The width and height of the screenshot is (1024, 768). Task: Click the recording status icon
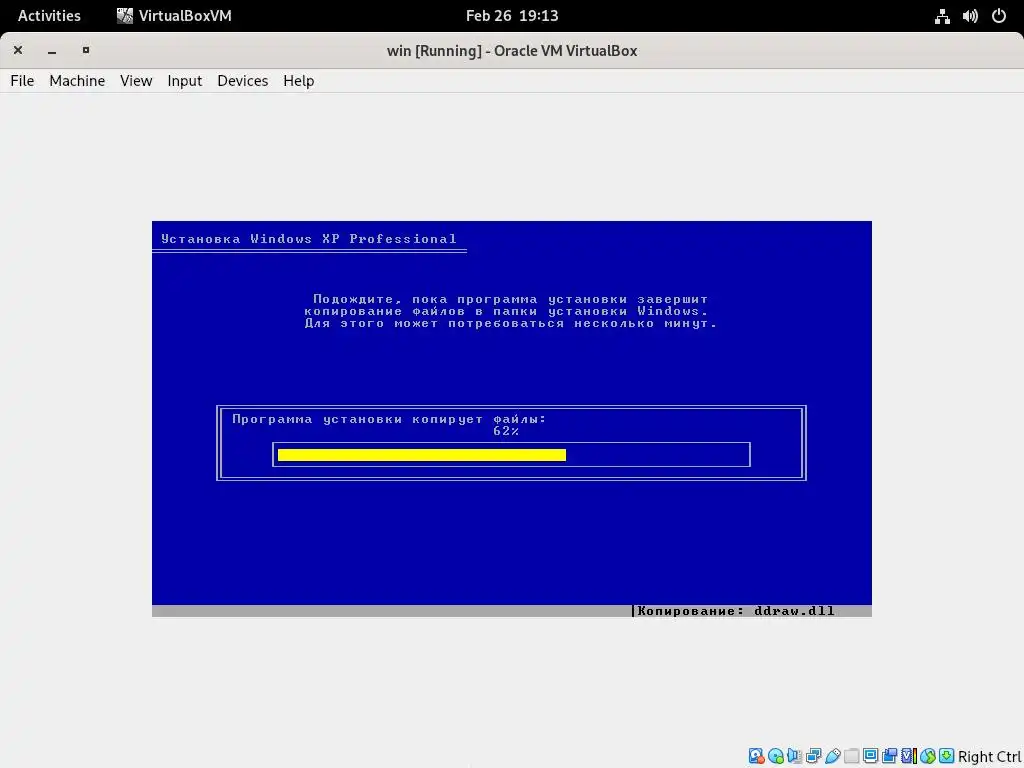[889, 756]
